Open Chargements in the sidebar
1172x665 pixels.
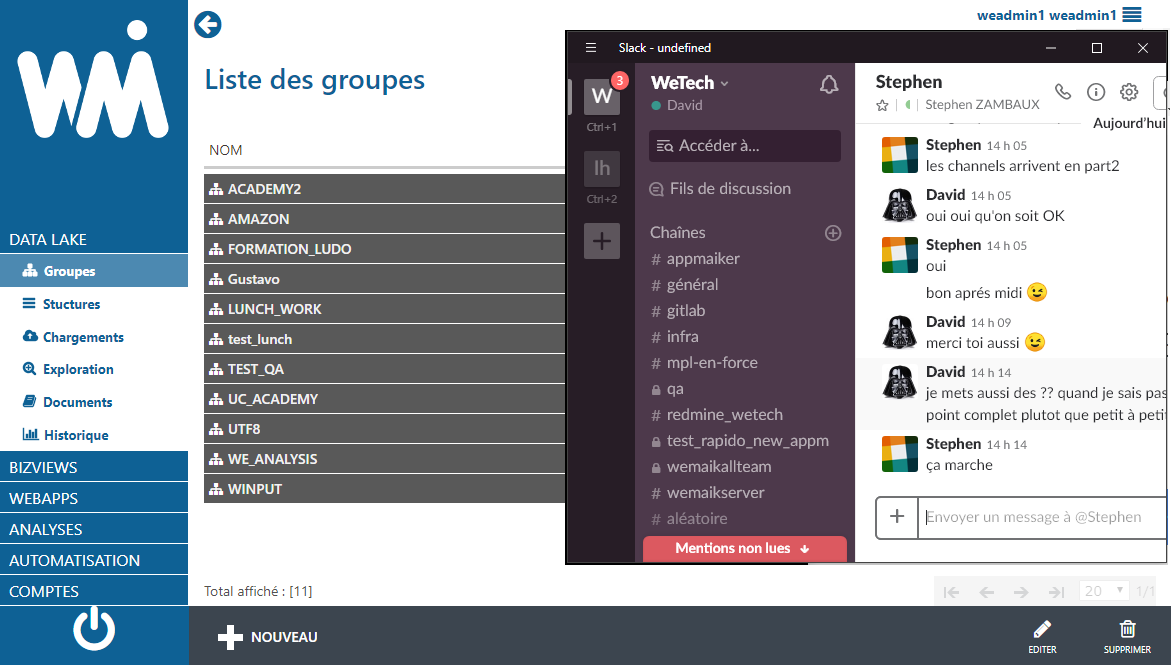point(83,338)
